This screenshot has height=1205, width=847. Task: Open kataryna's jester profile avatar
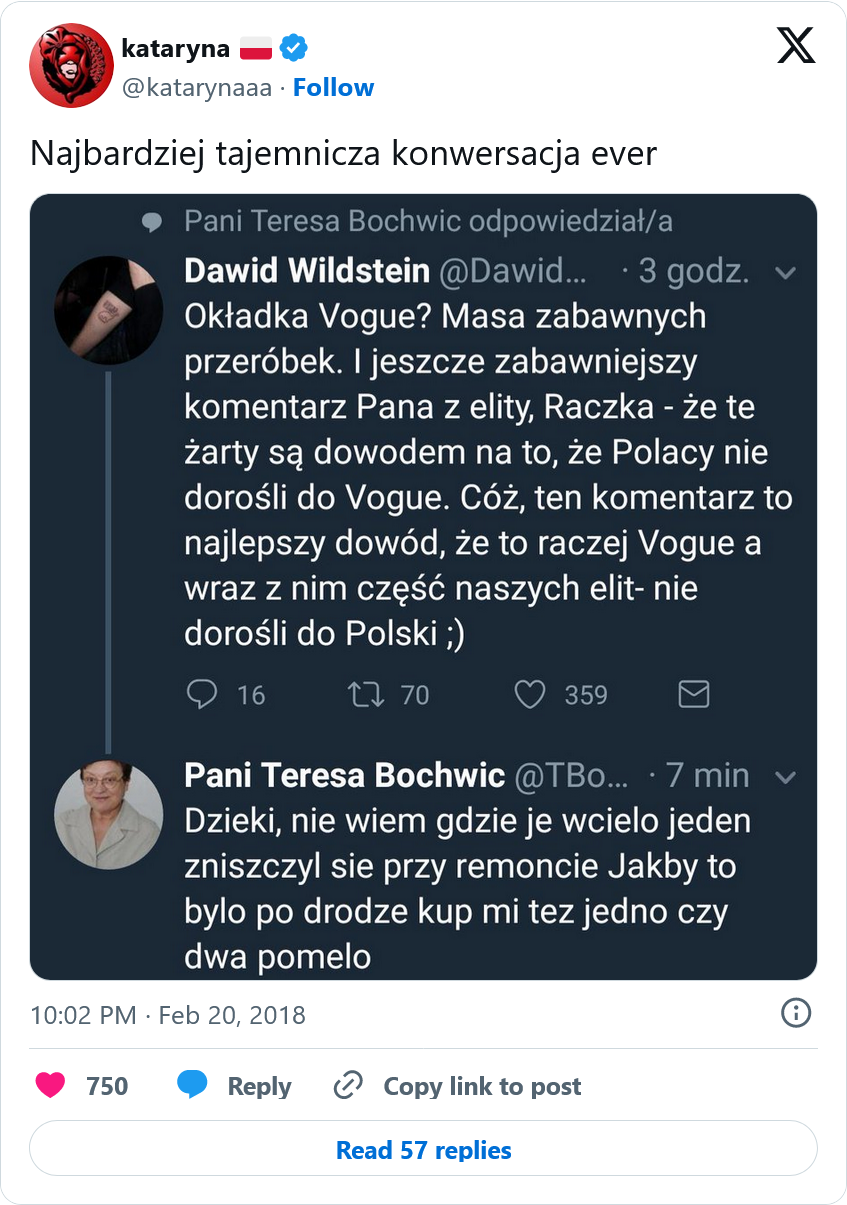[71, 65]
